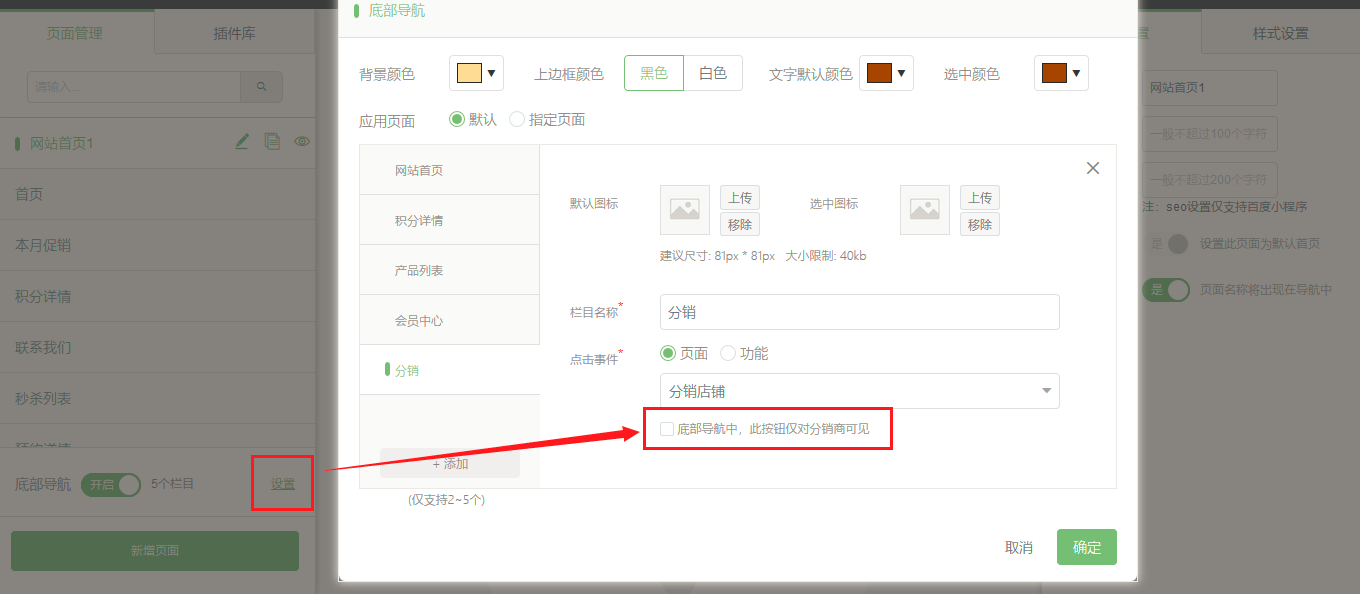The height and width of the screenshot is (594, 1360).
Task: Close the nav item editor with X icon
Action: 1093,168
